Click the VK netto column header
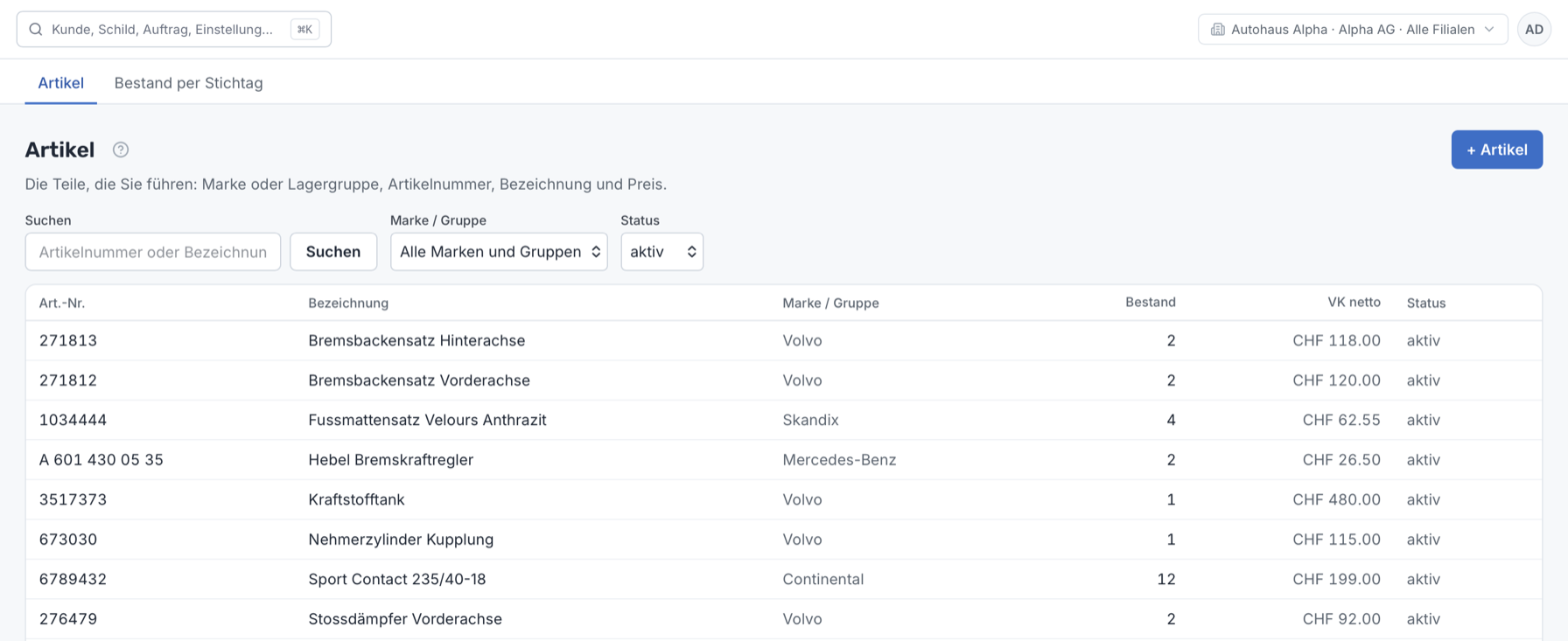1568x641 pixels. (1354, 303)
